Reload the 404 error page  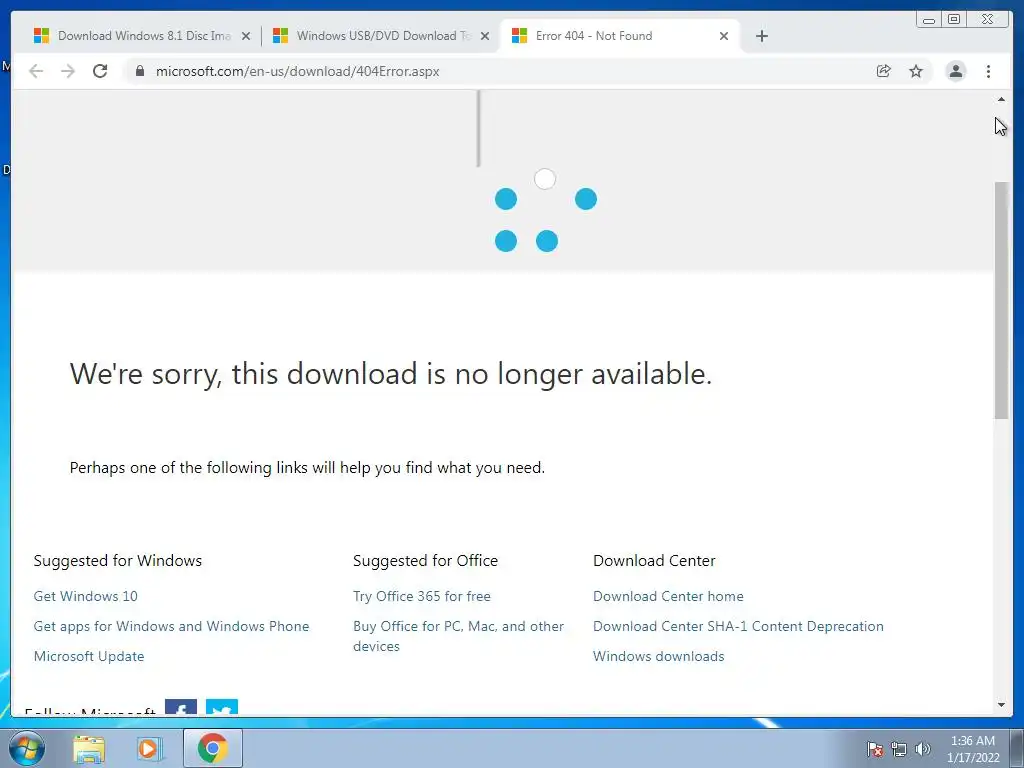(x=100, y=71)
